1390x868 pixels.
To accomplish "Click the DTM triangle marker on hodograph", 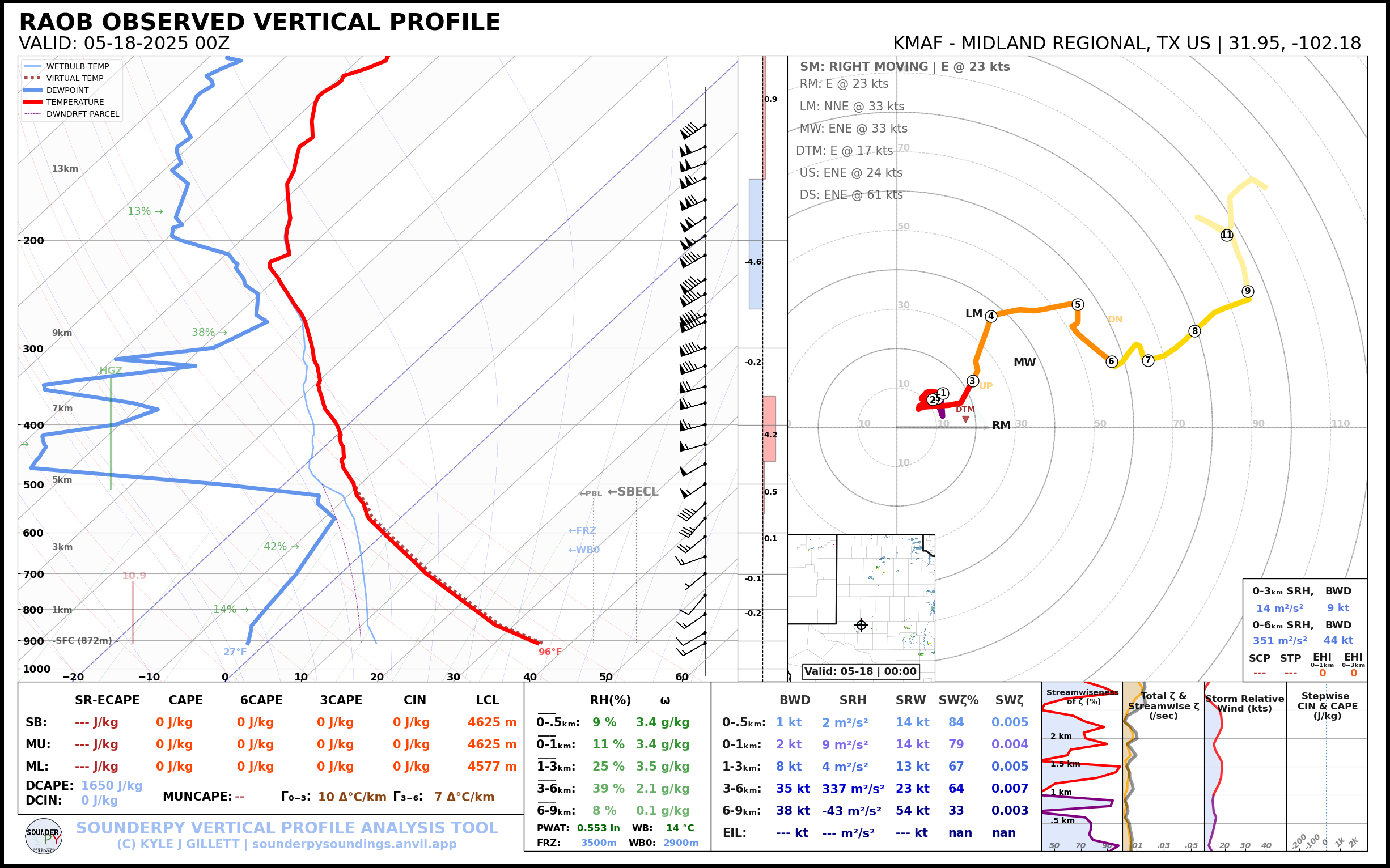I will 965,420.
